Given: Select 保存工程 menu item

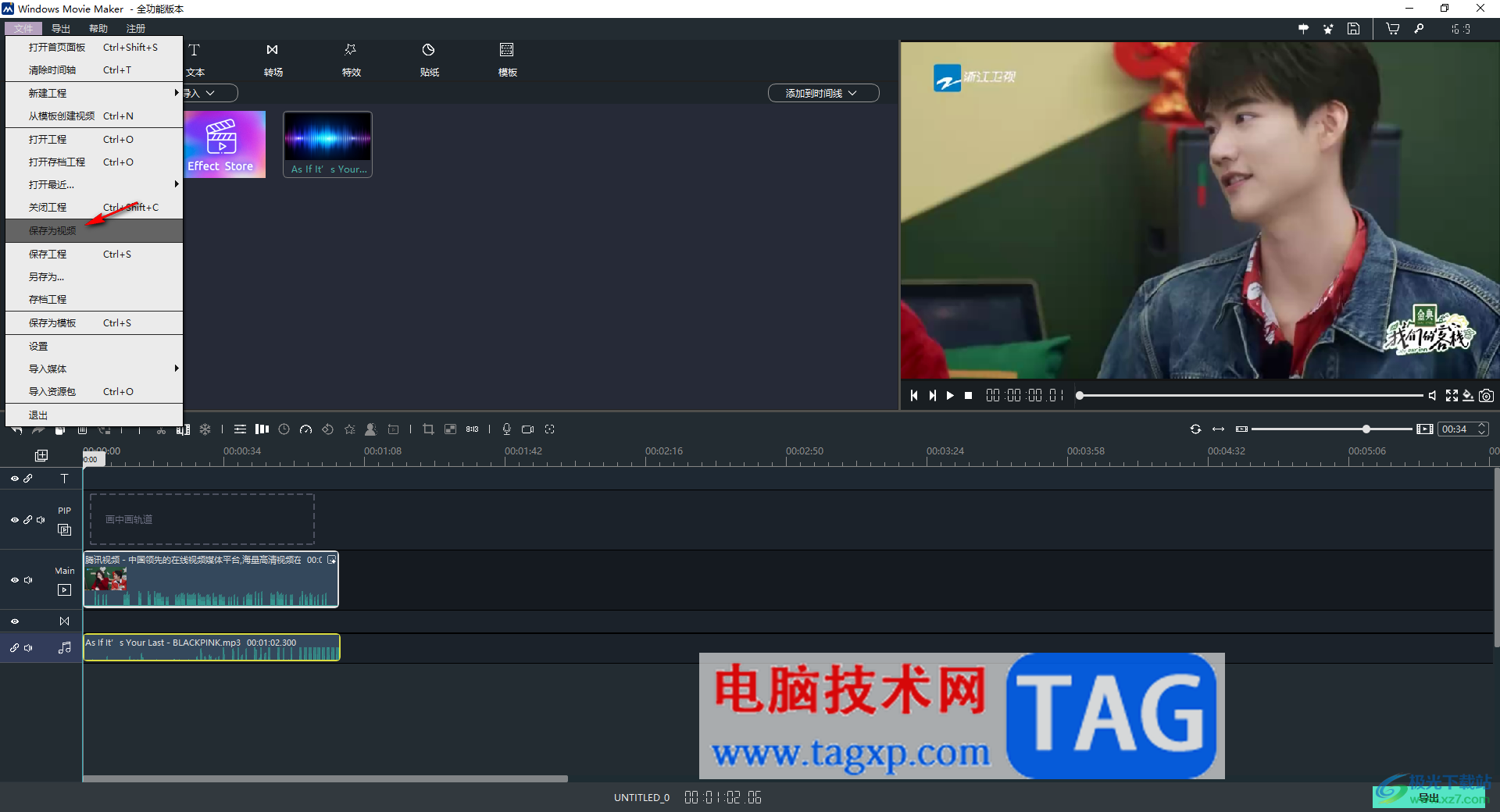Looking at the screenshot, I should (x=94, y=255).
